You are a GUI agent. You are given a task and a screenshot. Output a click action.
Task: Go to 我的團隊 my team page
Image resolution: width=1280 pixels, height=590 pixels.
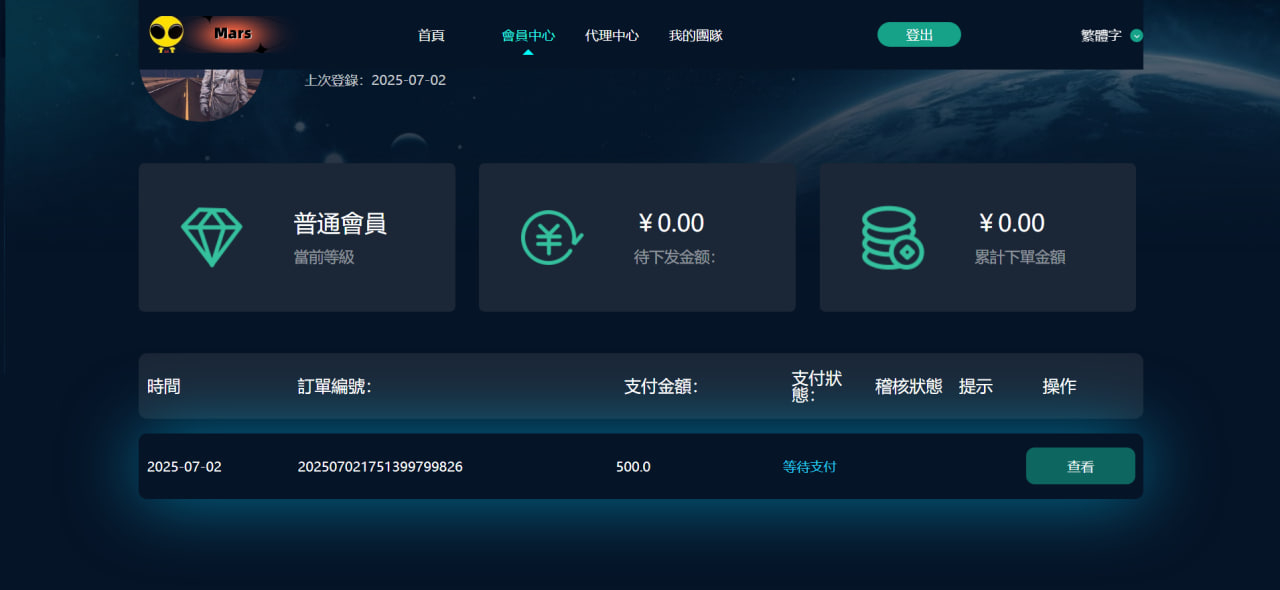pyautogui.click(x=695, y=35)
